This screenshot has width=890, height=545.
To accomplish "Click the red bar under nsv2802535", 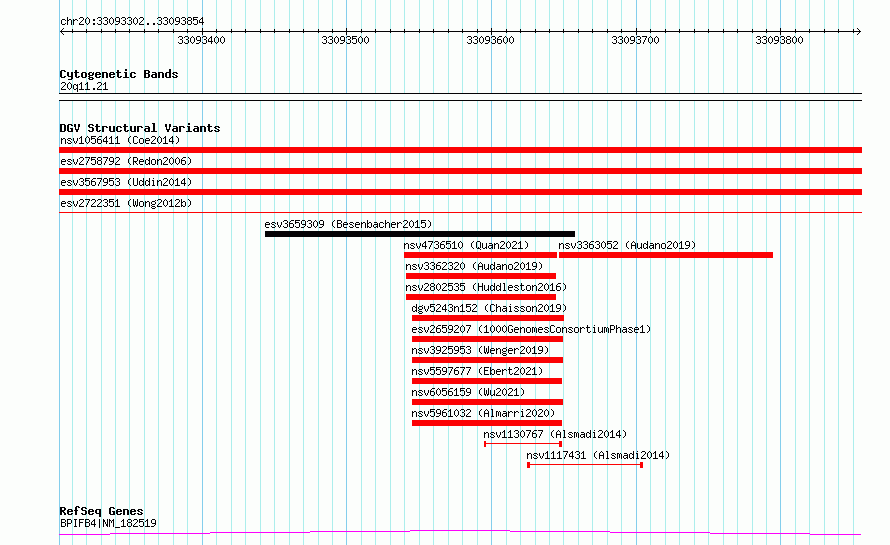I will 481,297.
